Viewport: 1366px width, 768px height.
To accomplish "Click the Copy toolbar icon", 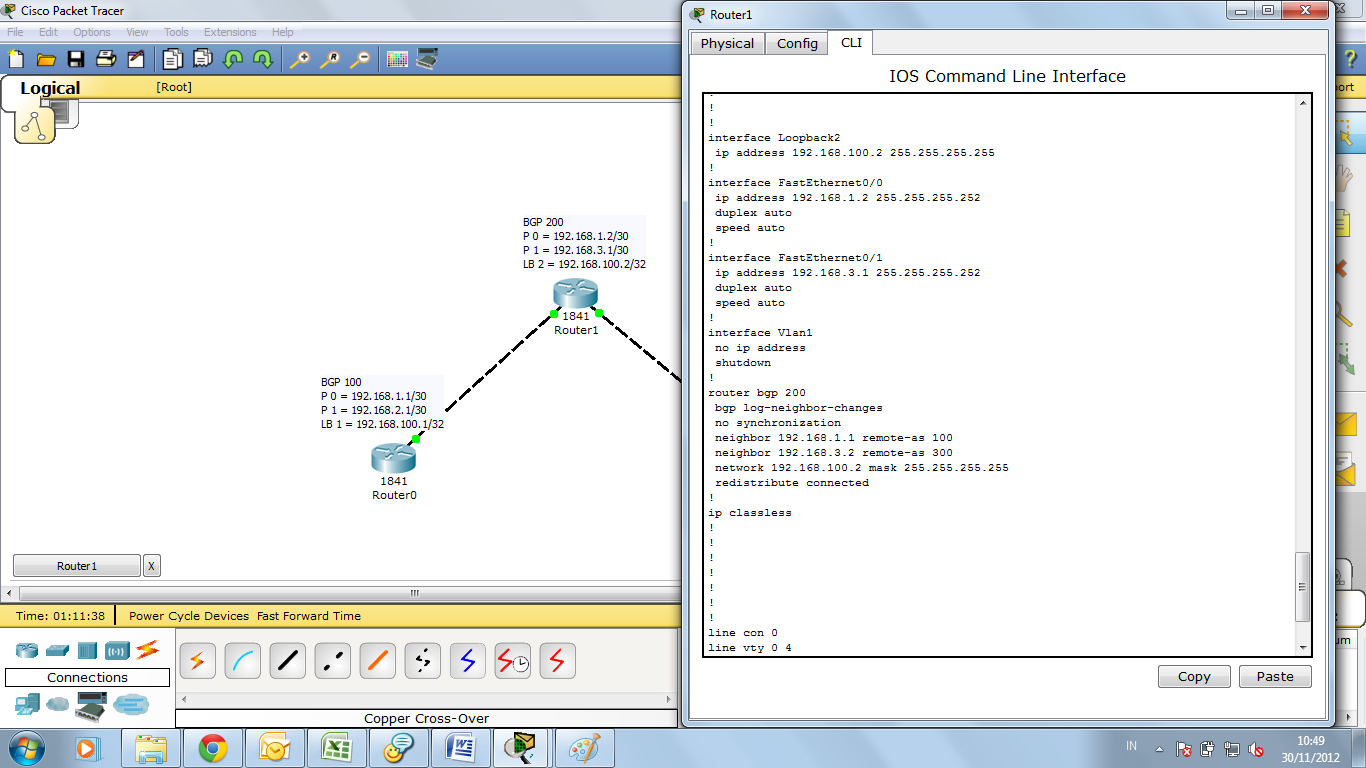I will (x=173, y=59).
